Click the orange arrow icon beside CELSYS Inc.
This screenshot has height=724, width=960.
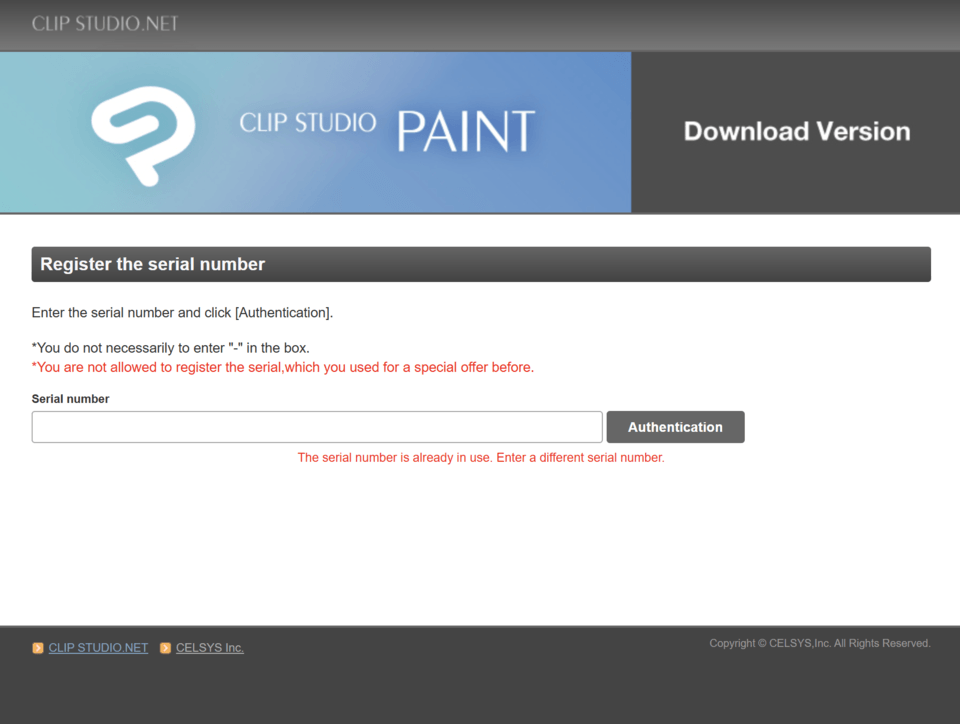pyautogui.click(x=165, y=648)
